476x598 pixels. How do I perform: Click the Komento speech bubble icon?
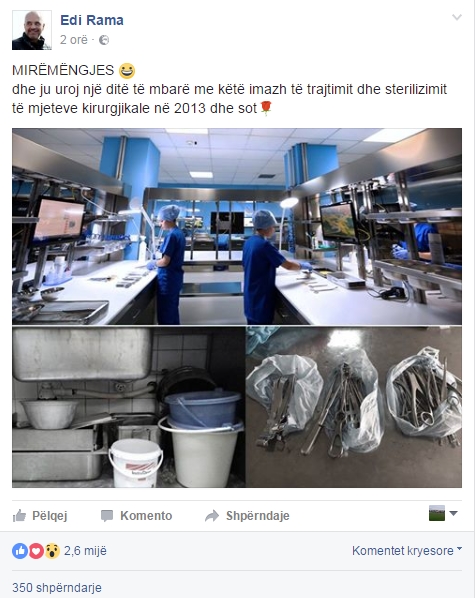pyautogui.click(x=107, y=516)
